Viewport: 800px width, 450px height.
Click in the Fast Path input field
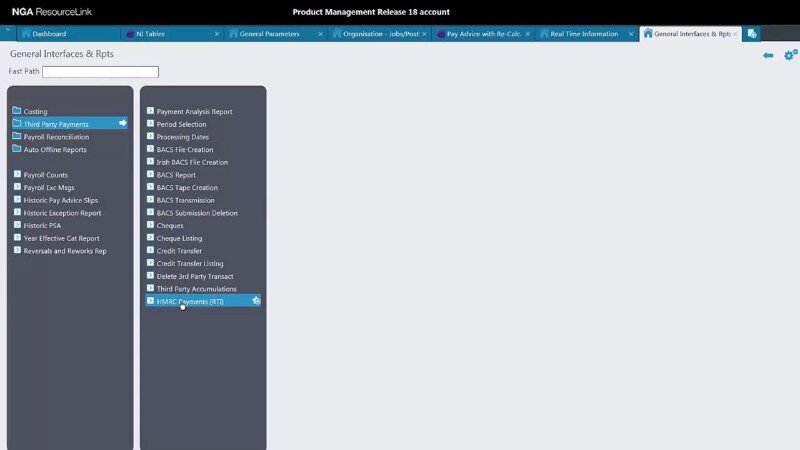pyautogui.click(x=100, y=72)
